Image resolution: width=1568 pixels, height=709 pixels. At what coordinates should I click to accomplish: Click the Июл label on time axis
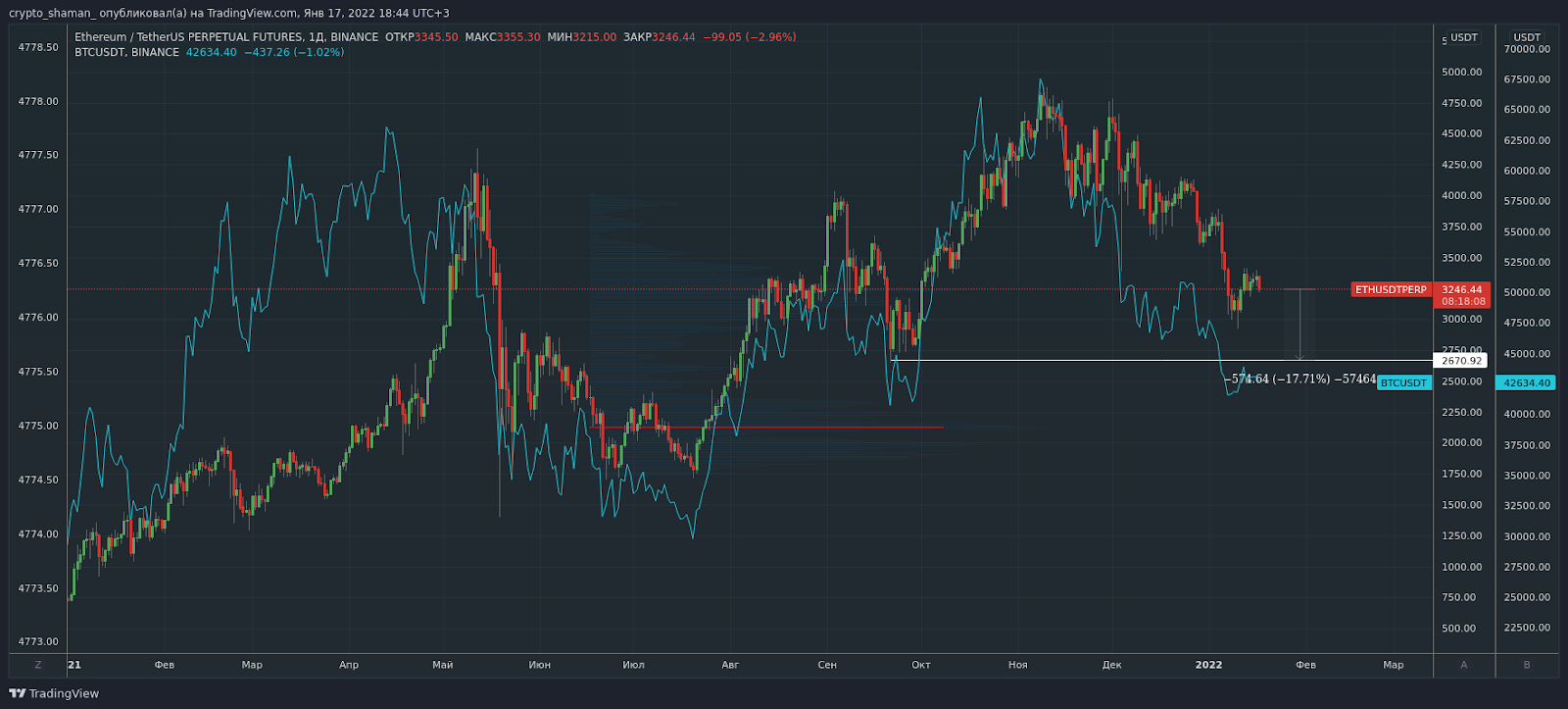pos(634,665)
